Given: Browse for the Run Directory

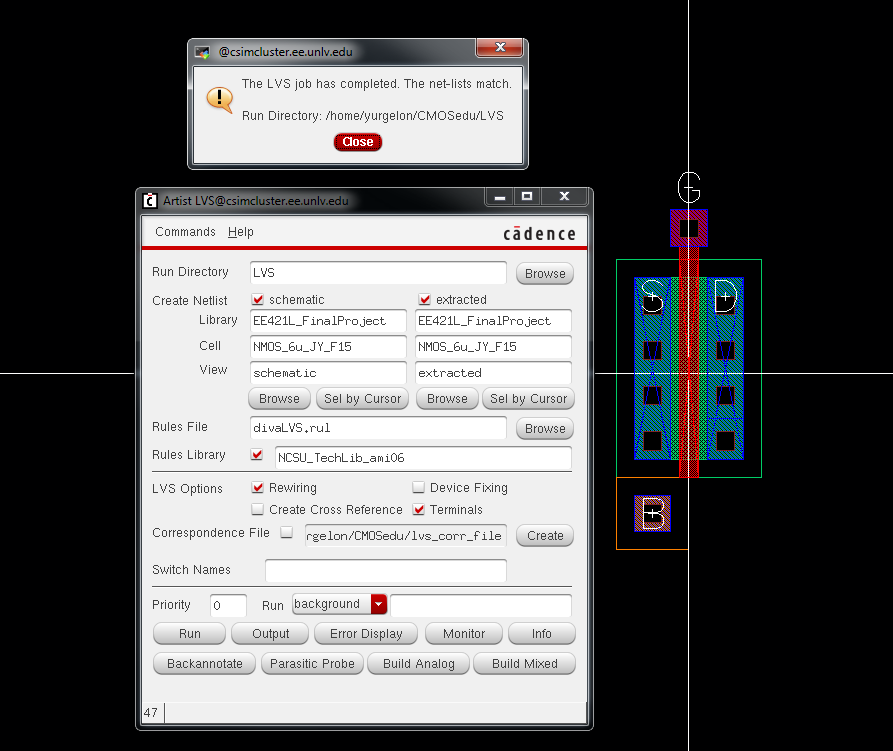Looking at the screenshot, I should [x=545, y=274].
